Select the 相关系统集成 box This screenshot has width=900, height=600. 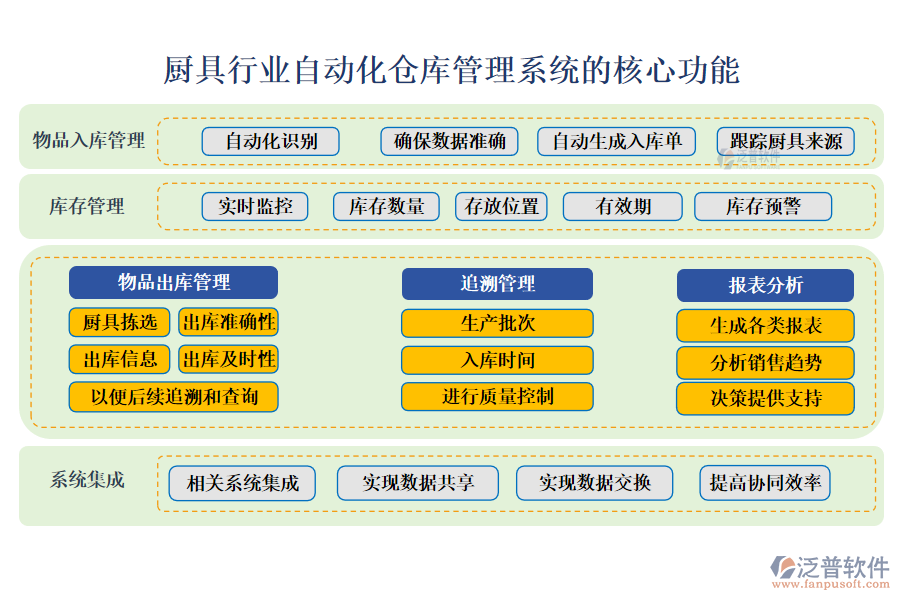click(242, 483)
